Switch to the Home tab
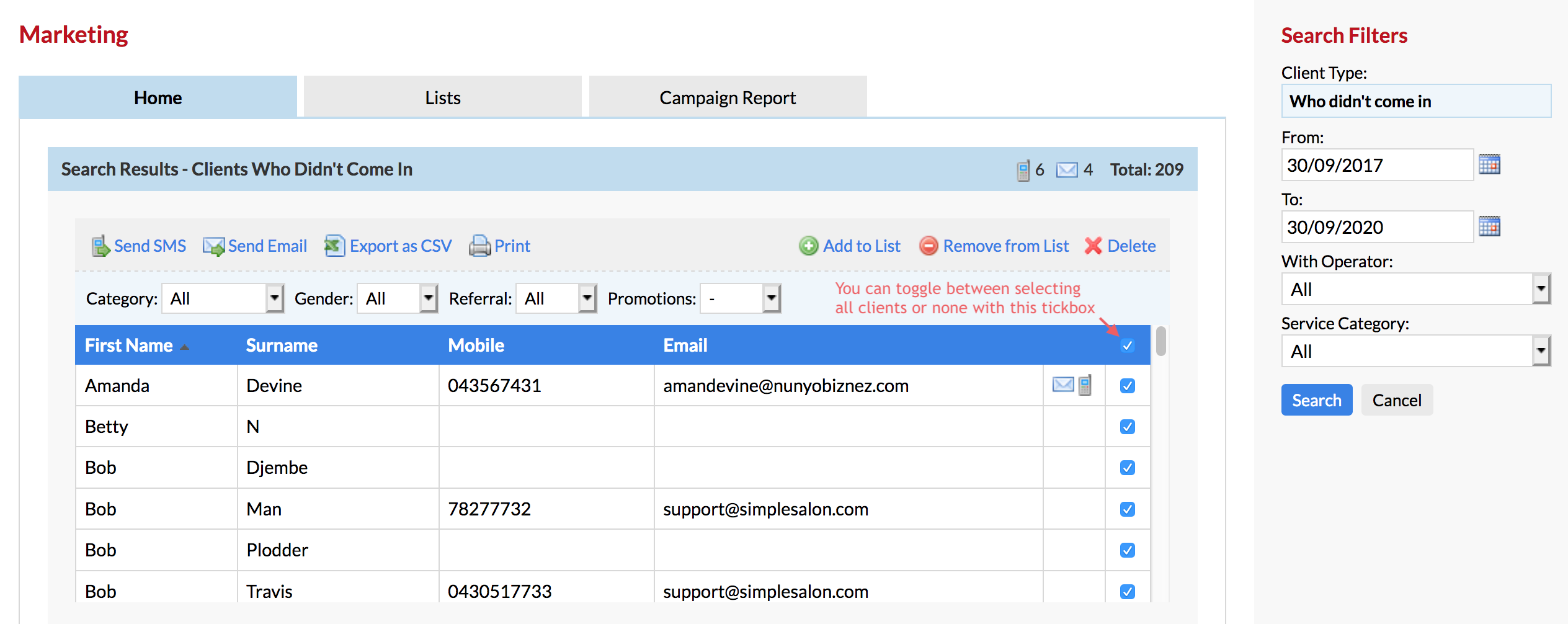 tap(158, 97)
